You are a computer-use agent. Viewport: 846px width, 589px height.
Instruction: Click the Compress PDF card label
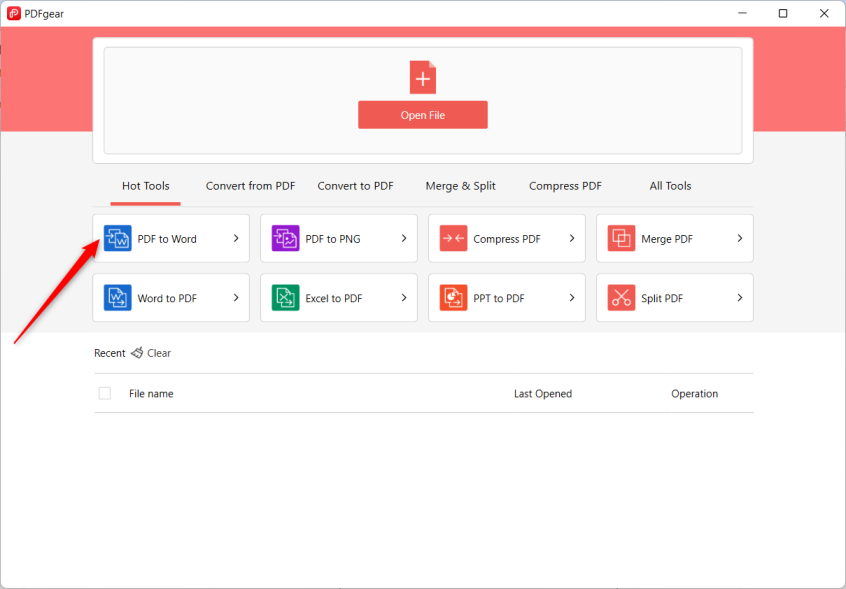pos(507,239)
